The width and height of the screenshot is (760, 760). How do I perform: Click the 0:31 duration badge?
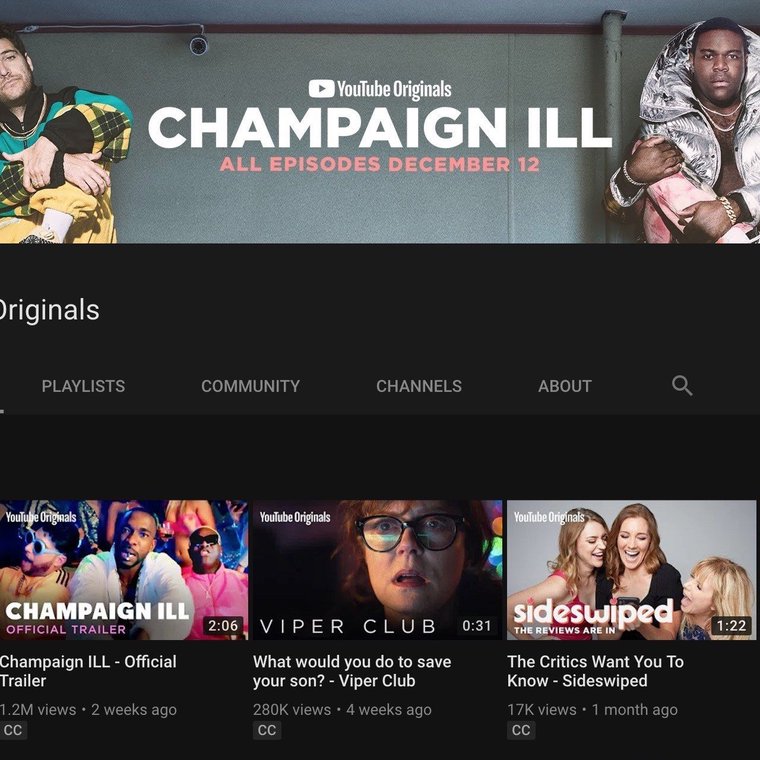point(477,625)
